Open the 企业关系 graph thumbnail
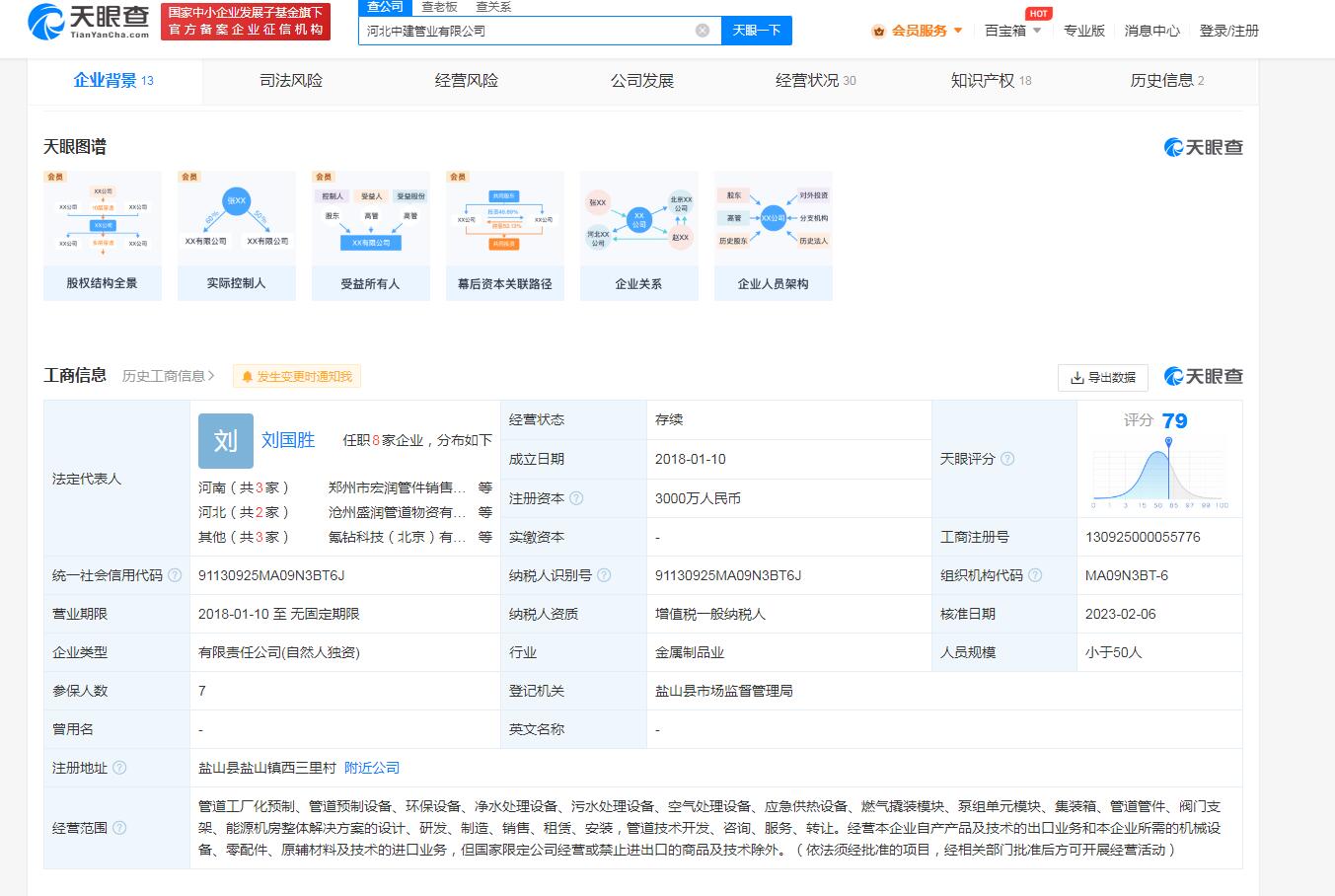 coord(639,236)
